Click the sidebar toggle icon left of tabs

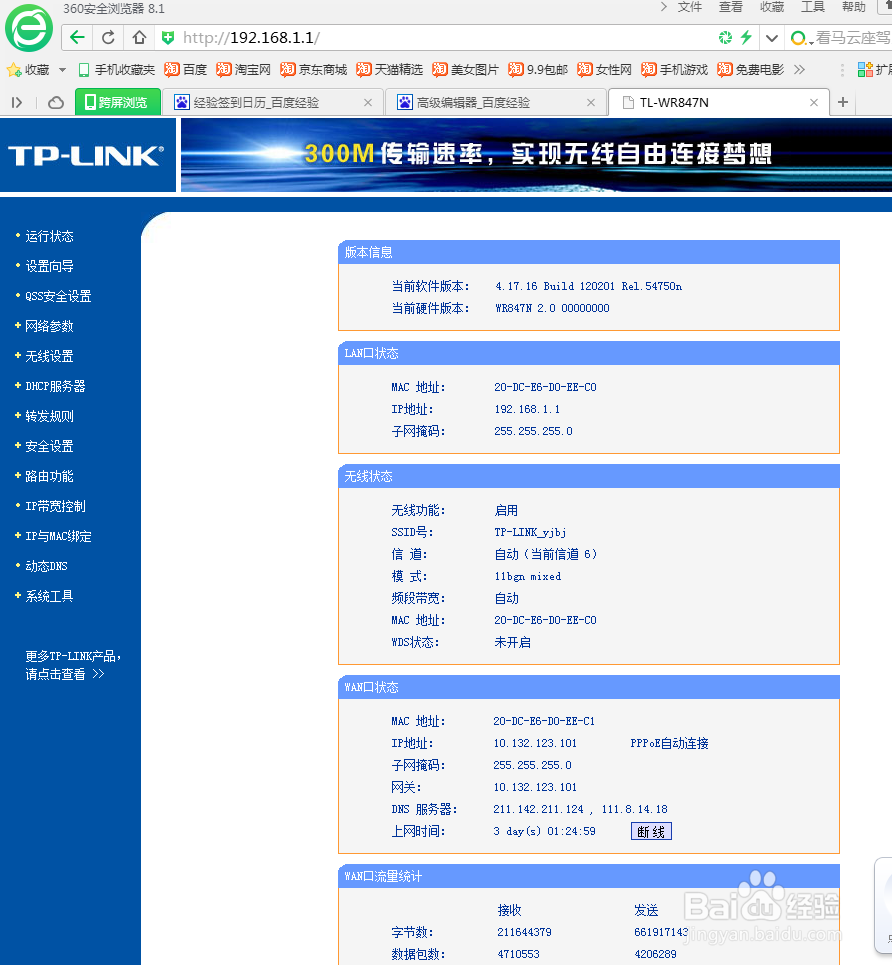[17, 102]
